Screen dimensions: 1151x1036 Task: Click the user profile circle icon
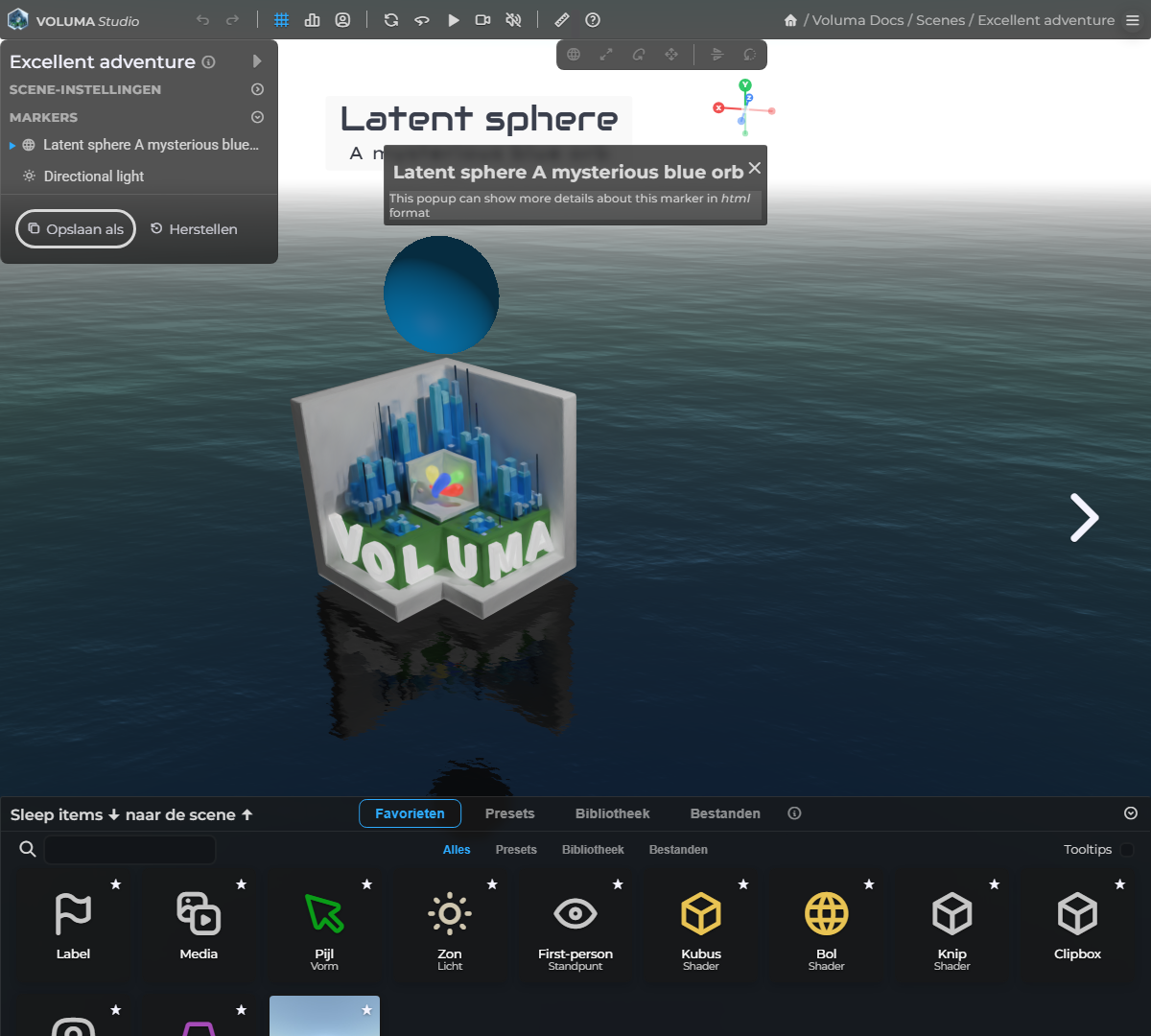pyautogui.click(x=342, y=20)
